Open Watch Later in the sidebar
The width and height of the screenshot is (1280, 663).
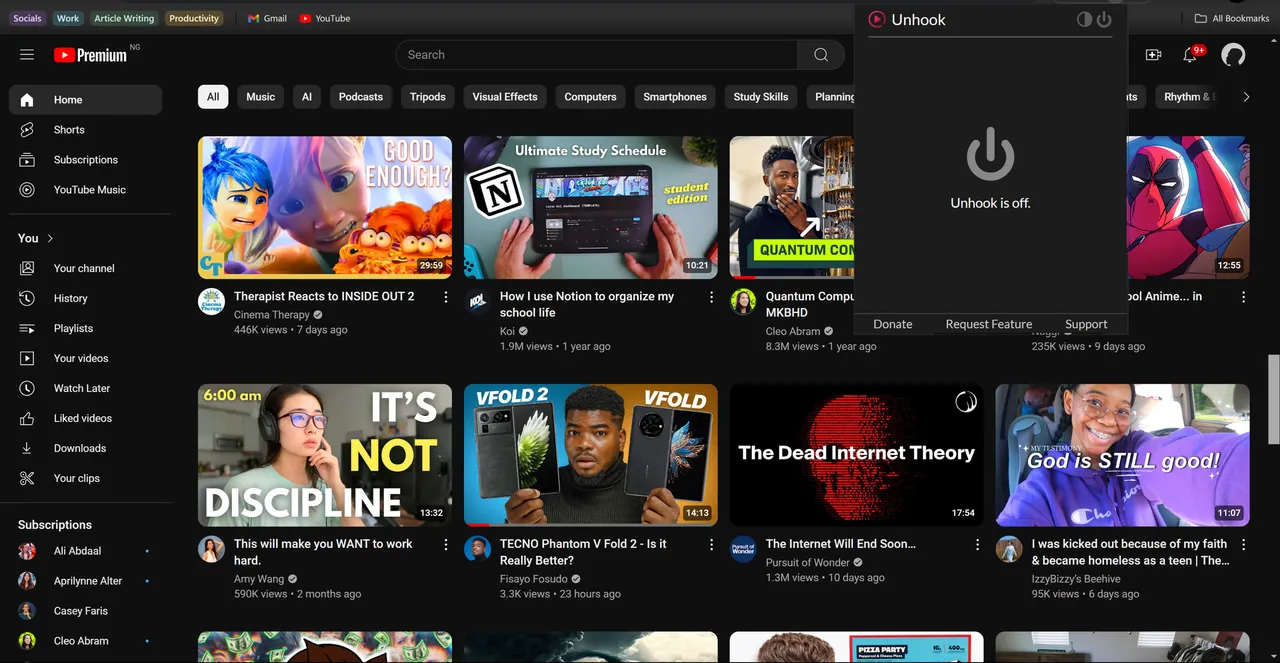tap(85, 388)
